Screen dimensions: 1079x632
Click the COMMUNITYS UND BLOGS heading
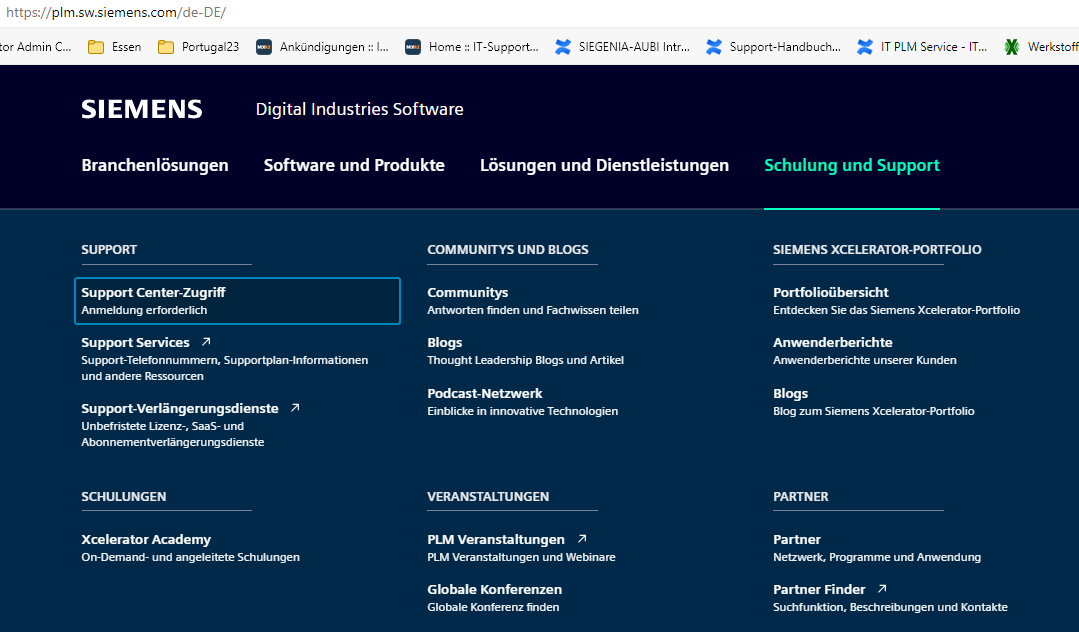click(508, 249)
